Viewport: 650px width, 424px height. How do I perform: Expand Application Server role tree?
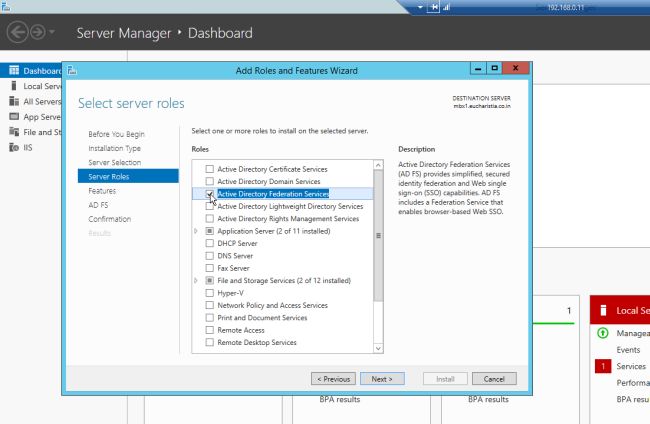tap(196, 231)
